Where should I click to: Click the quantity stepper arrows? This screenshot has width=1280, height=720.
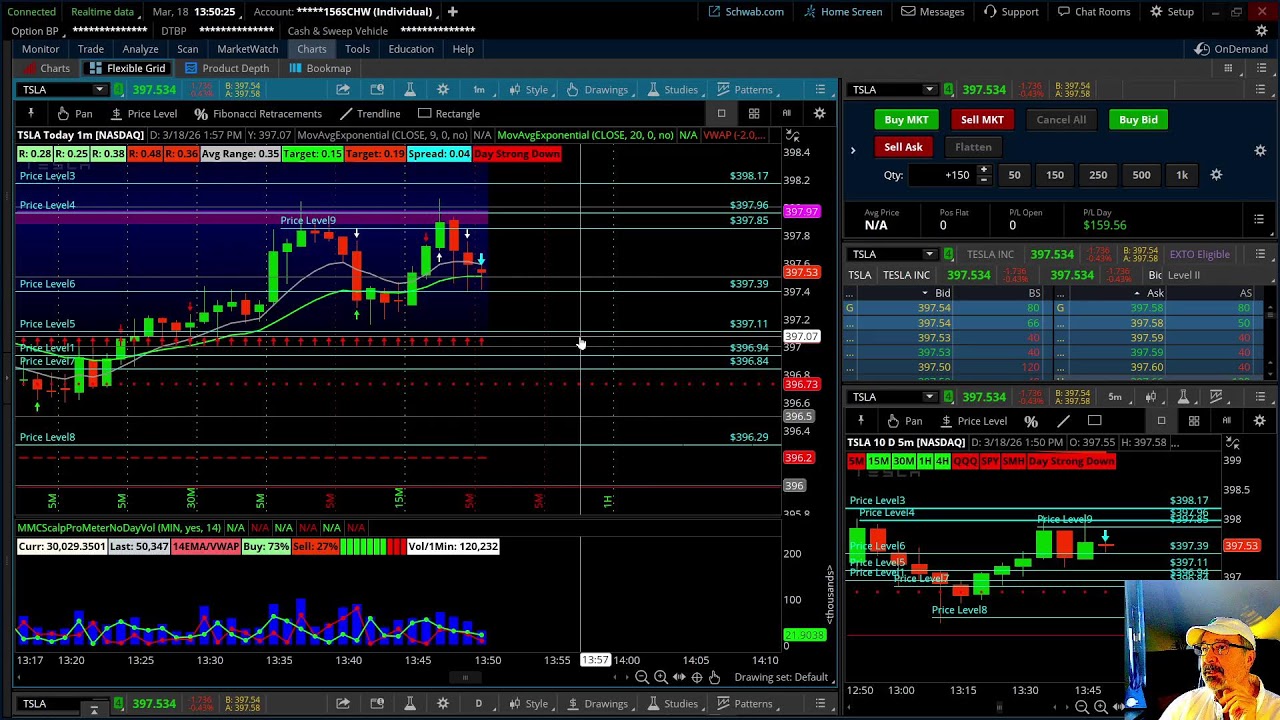tap(984, 175)
